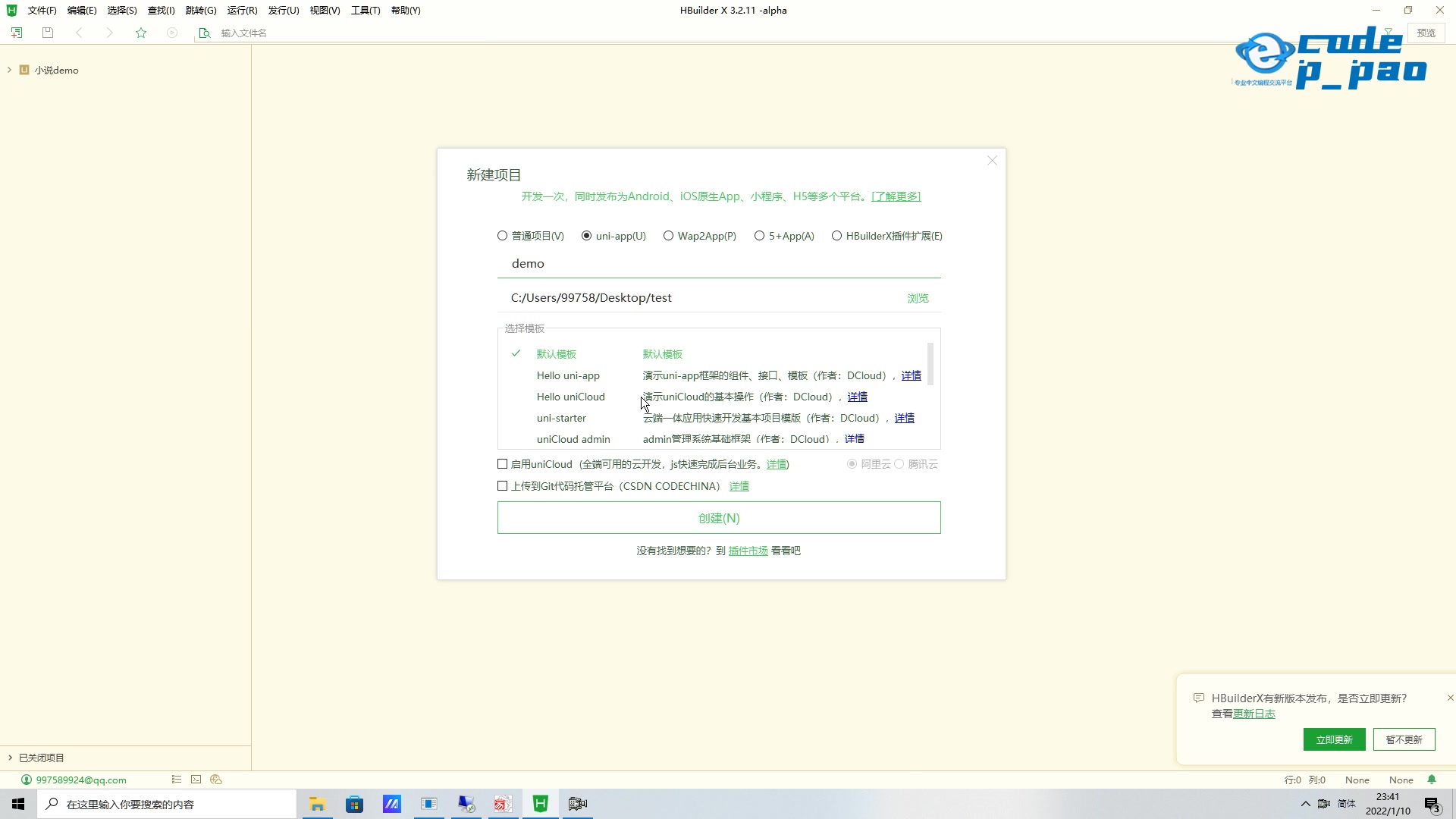Screen dimensions: 1456x819
Task: Click the file search icon beside filename input
Action: coord(204,33)
